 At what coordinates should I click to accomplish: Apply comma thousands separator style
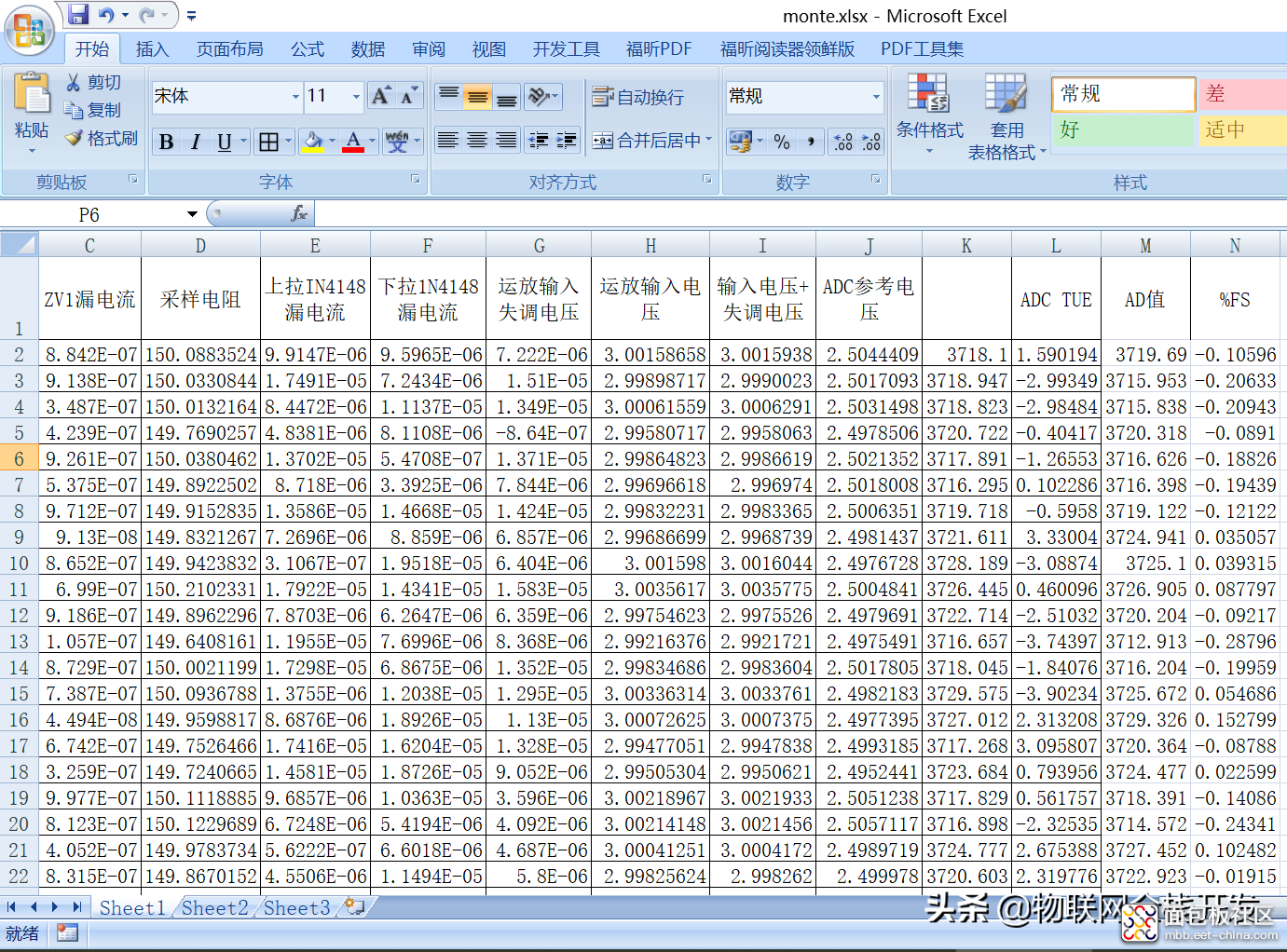(811, 142)
